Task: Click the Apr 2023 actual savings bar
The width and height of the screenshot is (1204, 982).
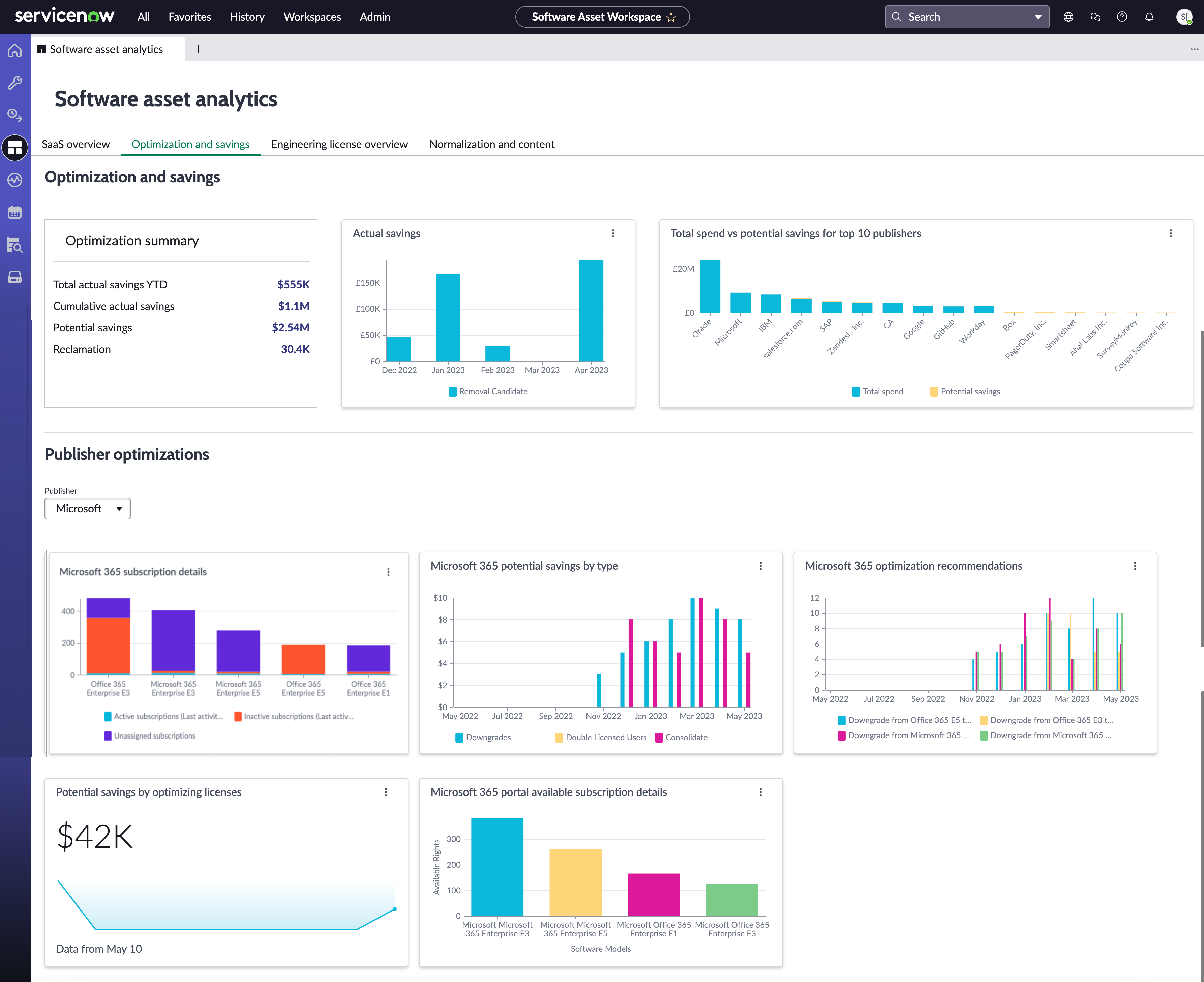Action: tap(591, 311)
